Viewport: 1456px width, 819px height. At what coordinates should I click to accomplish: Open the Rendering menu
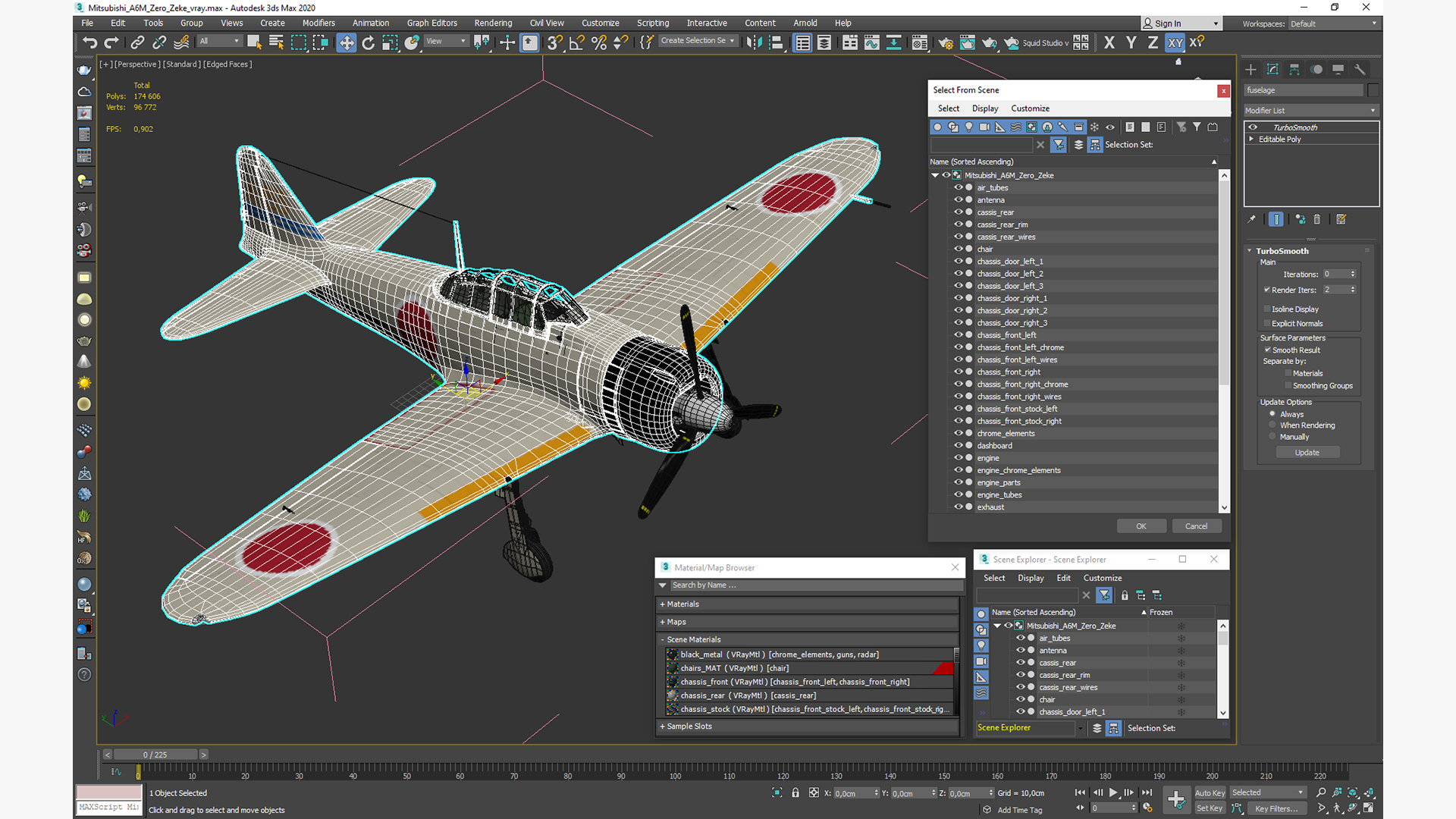pyautogui.click(x=493, y=23)
